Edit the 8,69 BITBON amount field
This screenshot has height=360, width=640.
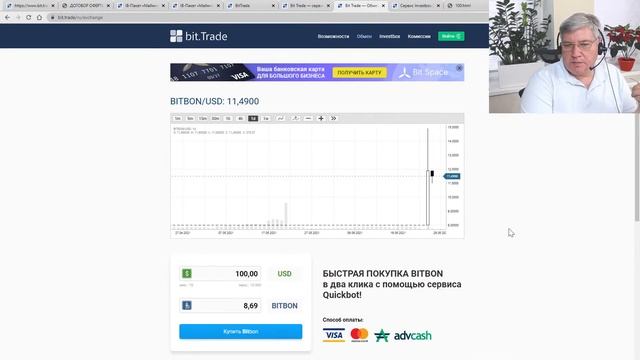pos(220,305)
